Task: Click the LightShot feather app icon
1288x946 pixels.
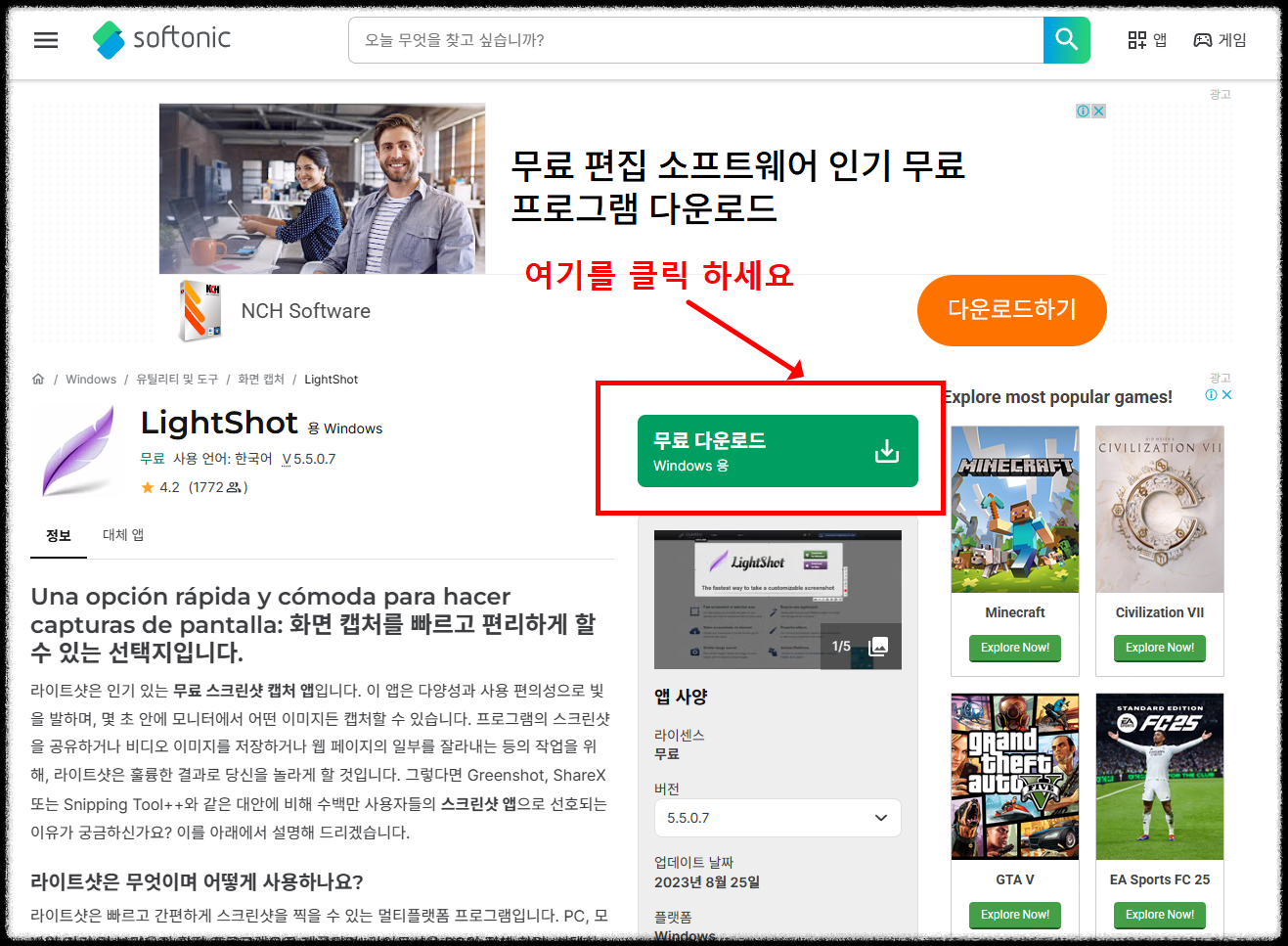Action: click(79, 452)
